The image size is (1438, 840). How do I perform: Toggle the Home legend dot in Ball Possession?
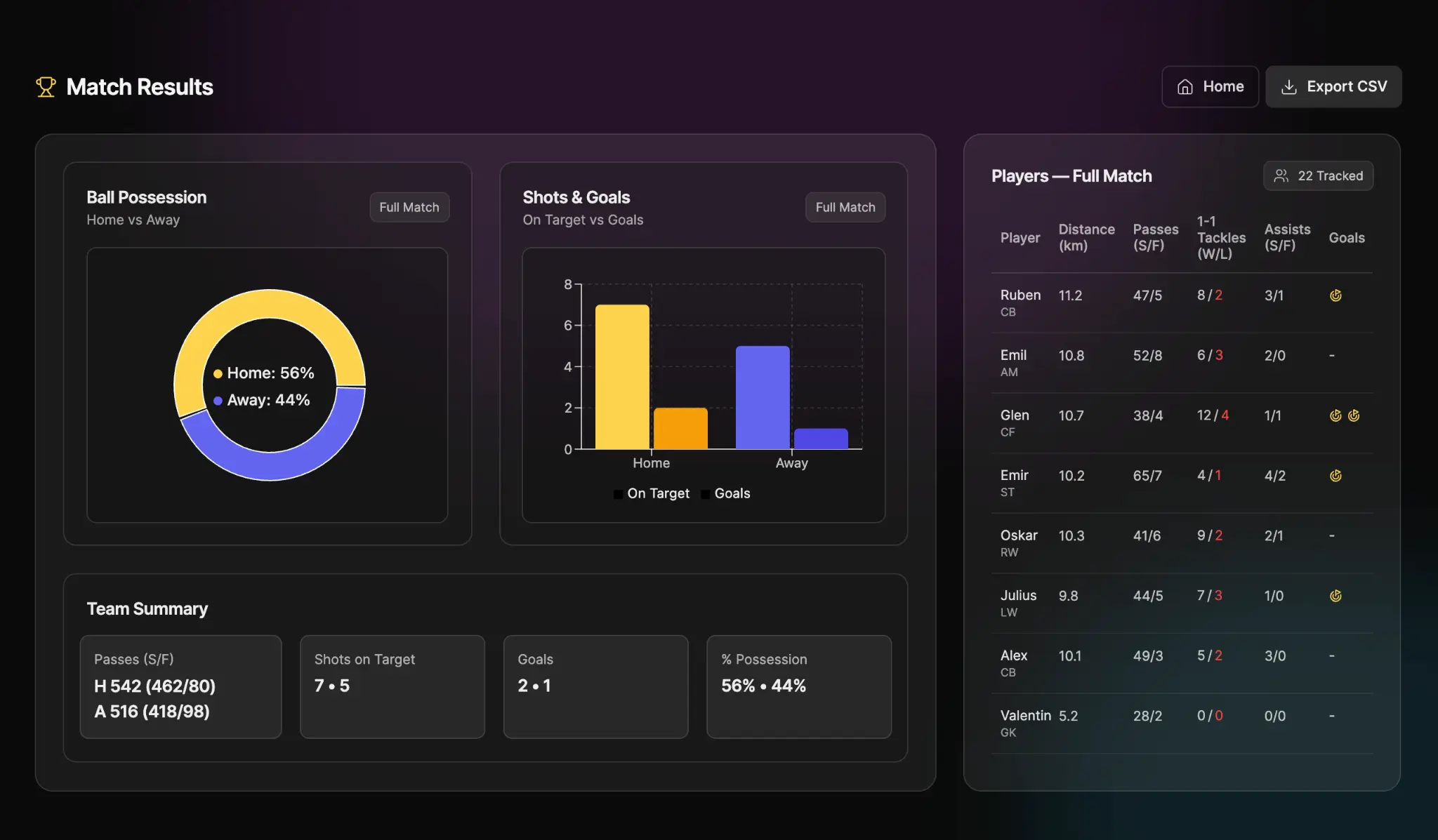pos(218,373)
